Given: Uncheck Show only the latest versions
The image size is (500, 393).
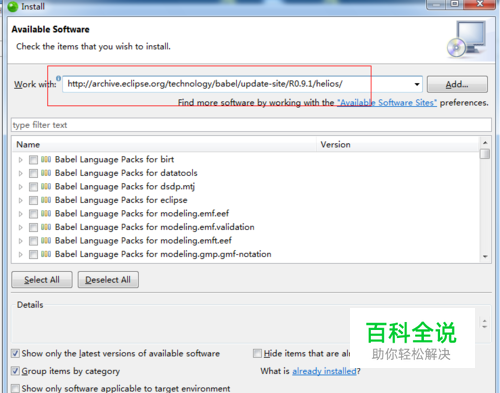Looking at the screenshot, I should click(15, 353).
